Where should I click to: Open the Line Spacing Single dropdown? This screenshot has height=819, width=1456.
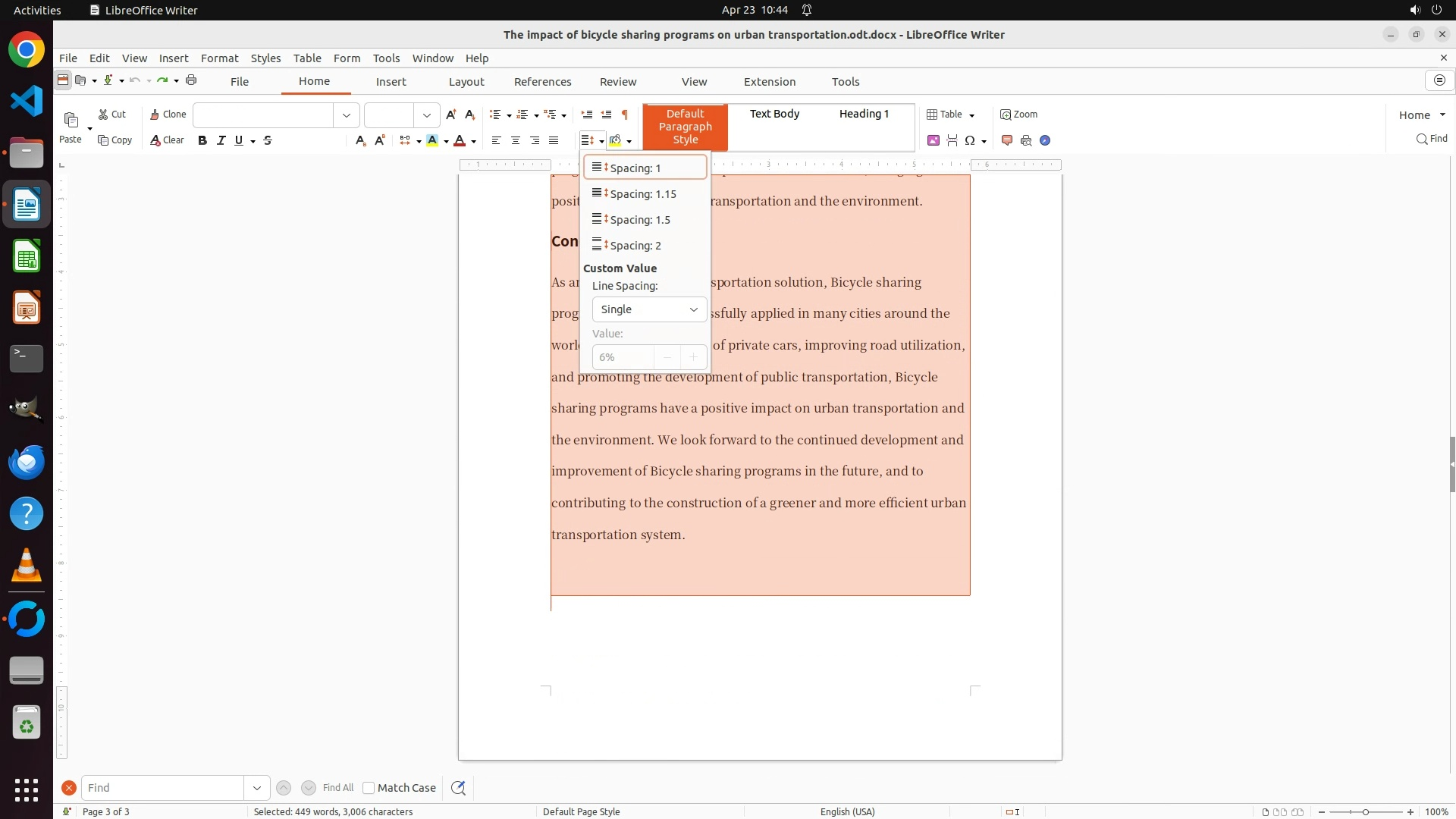click(649, 309)
